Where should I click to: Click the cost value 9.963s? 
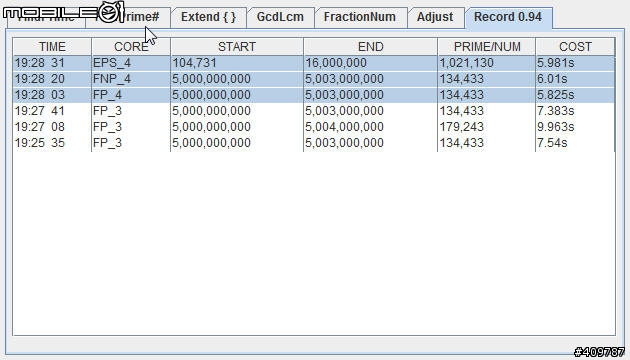pos(575,127)
